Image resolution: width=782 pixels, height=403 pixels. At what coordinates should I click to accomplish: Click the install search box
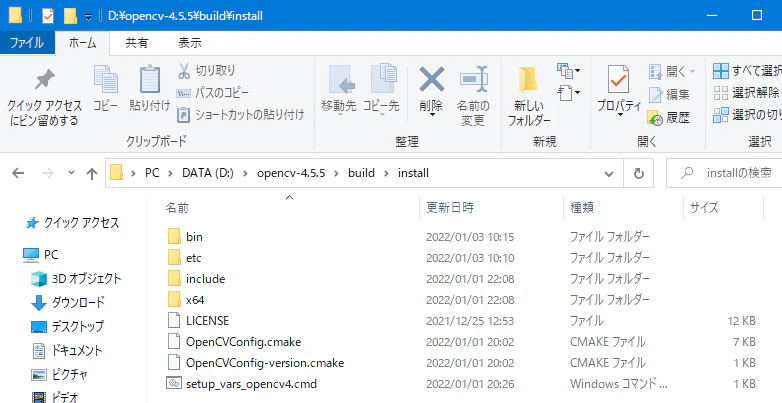pyautogui.click(x=725, y=174)
